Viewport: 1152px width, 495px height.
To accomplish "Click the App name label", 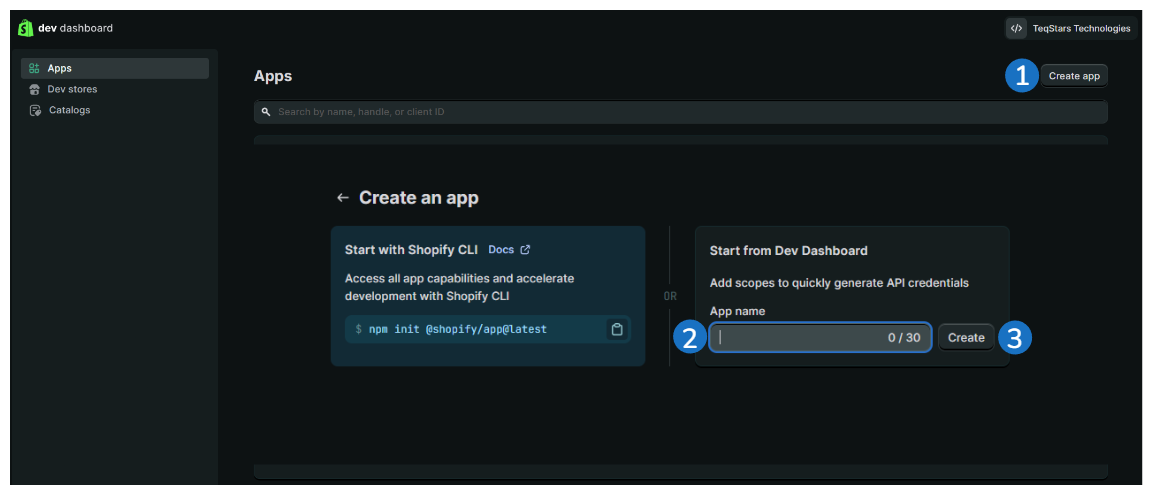I will (x=738, y=311).
